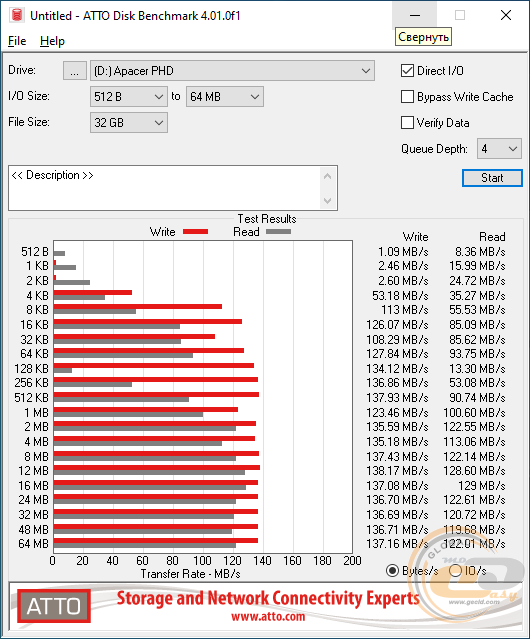This screenshot has height=639, width=530.
Task: Open the Help menu
Action: pos(52,41)
